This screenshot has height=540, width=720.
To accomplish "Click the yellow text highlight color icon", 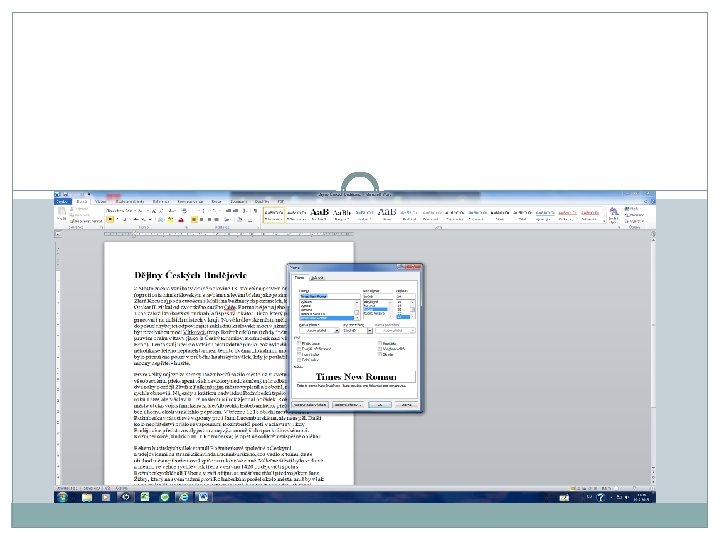I will click(170, 219).
